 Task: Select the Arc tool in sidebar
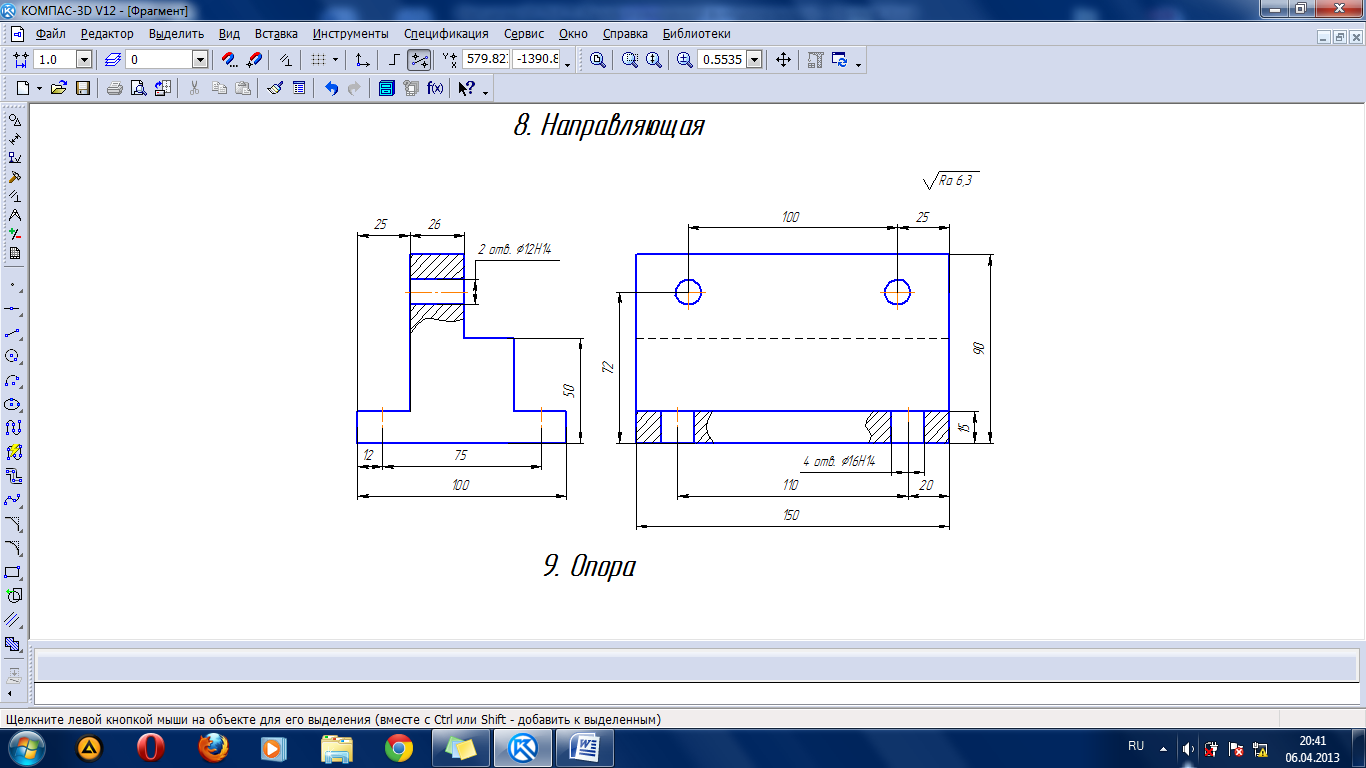14,380
